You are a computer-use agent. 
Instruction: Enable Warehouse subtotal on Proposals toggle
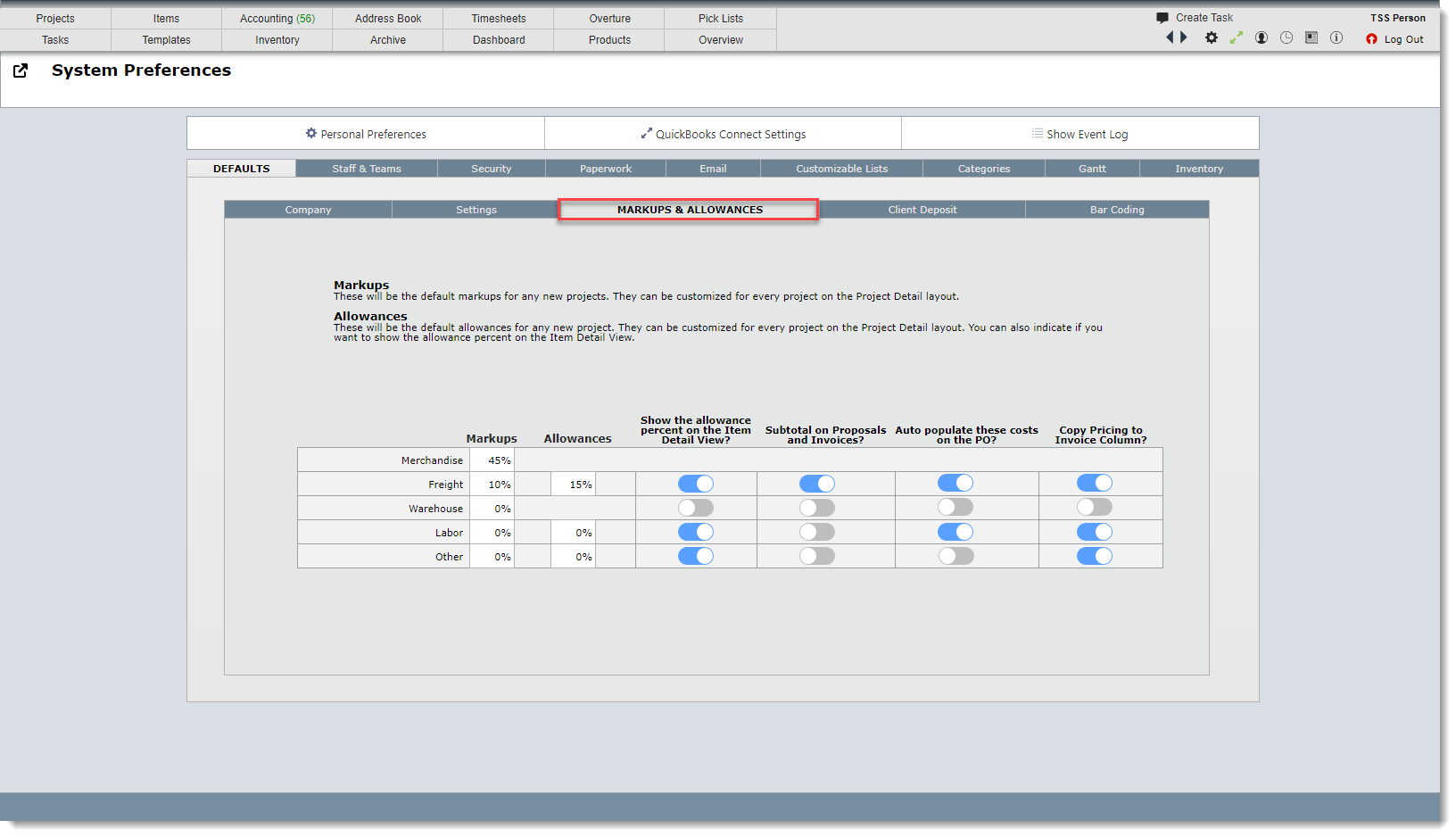[x=817, y=508]
